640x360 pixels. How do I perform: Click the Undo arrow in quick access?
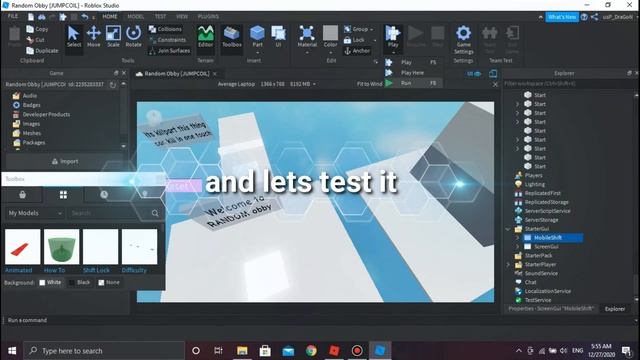point(84,17)
